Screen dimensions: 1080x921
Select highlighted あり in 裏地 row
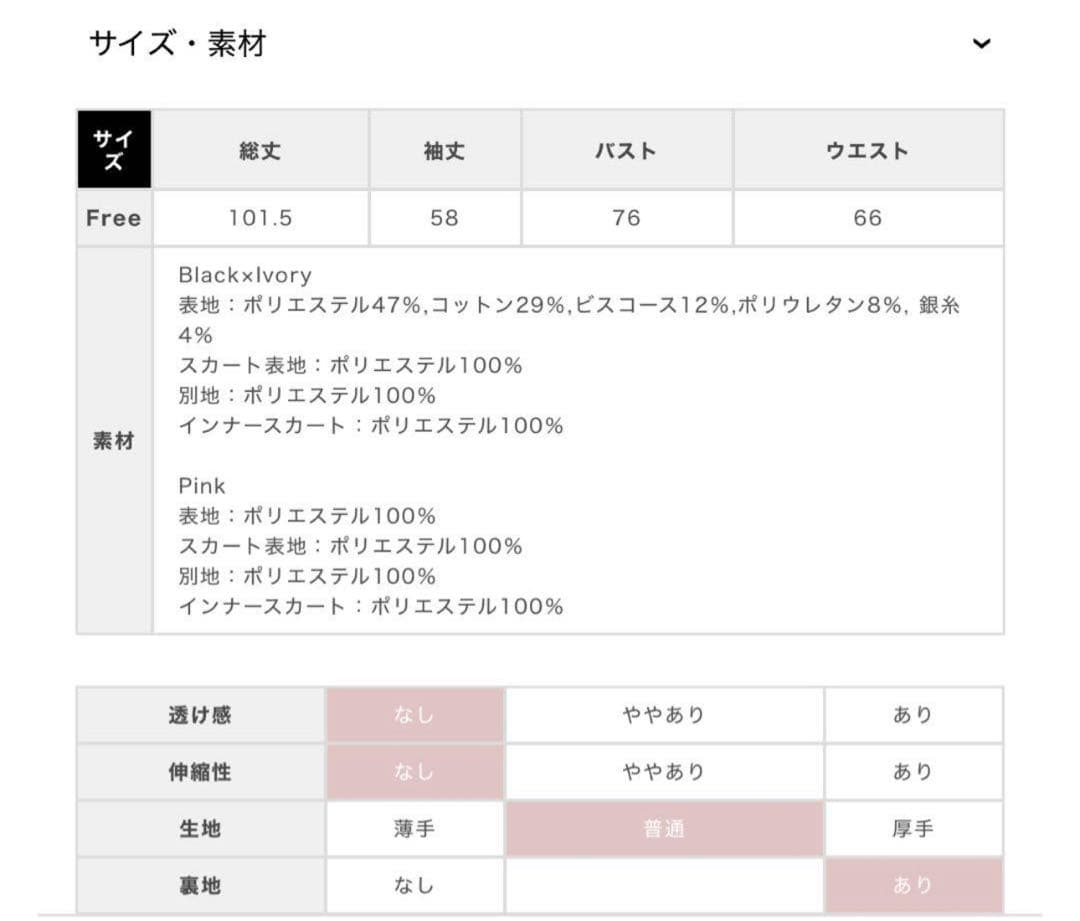(912, 885)
